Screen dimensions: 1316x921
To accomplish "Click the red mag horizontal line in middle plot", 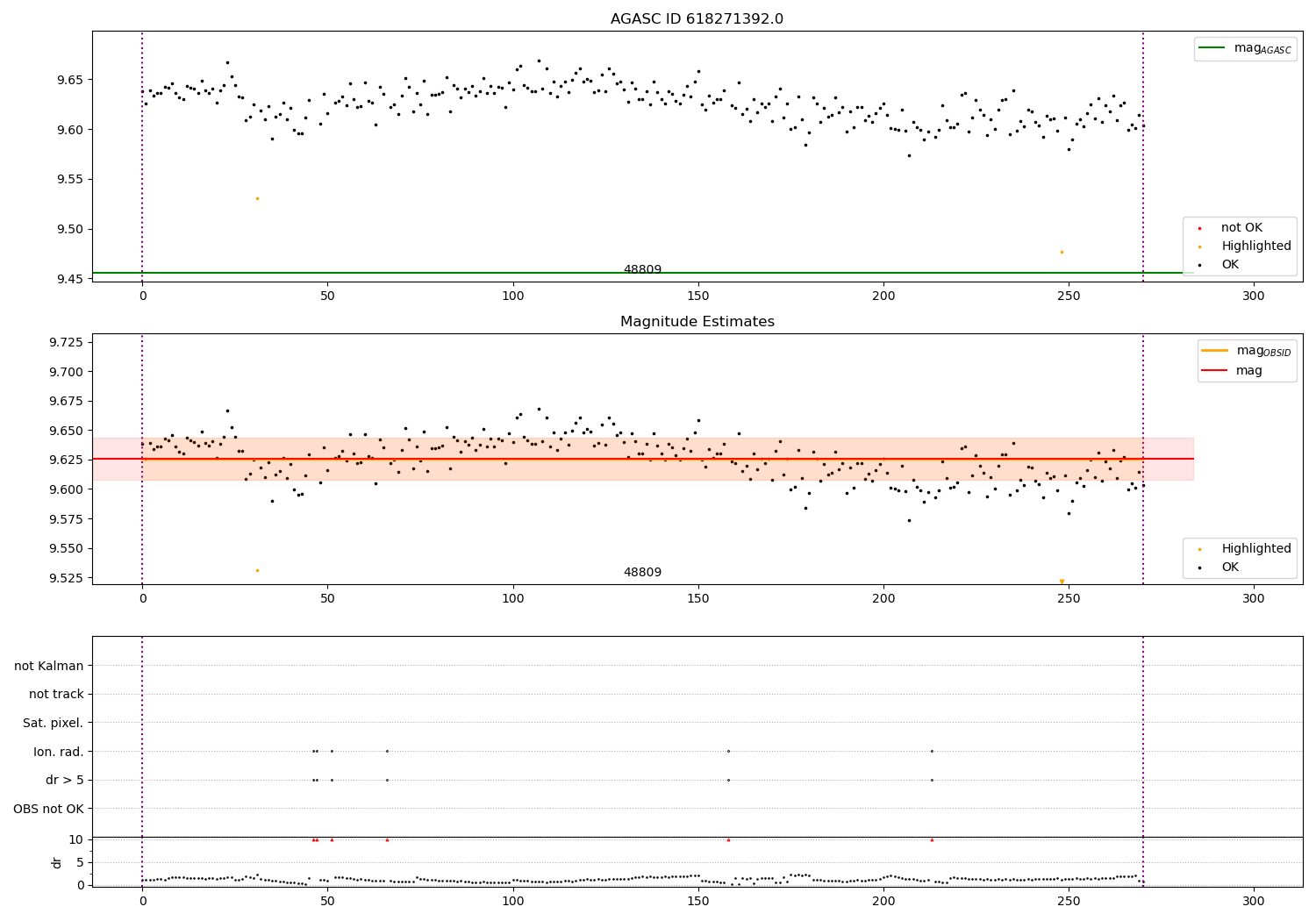I will [642, 459].
